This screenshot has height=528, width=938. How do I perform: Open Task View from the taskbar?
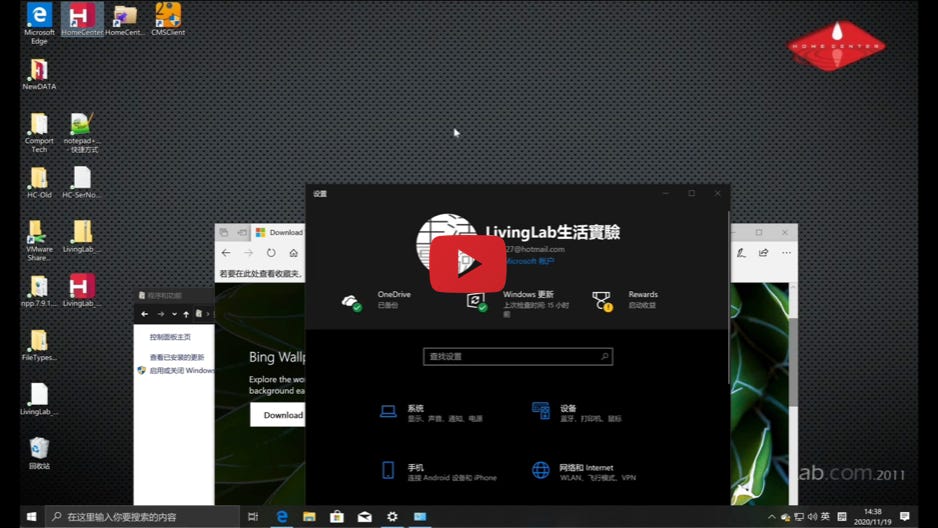coord(253,517)
